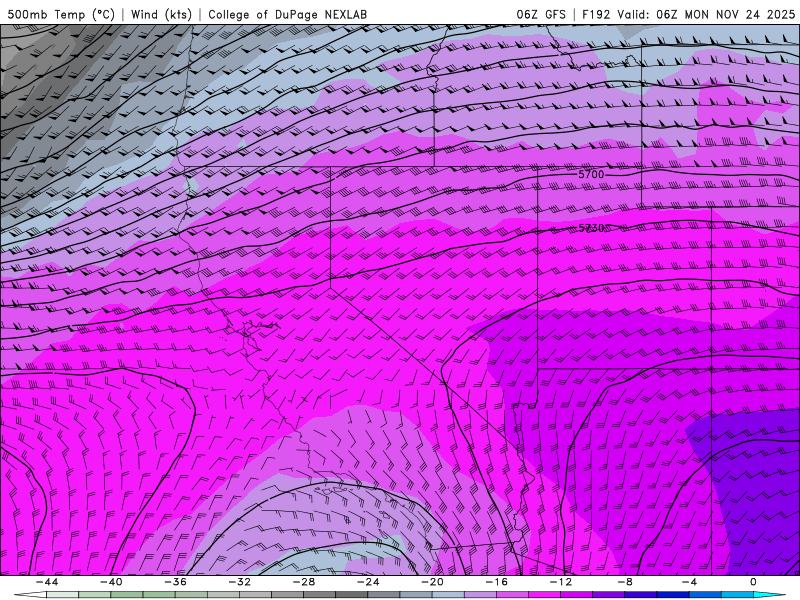Click the 5700 height contour label

click(x=591, y=174)
